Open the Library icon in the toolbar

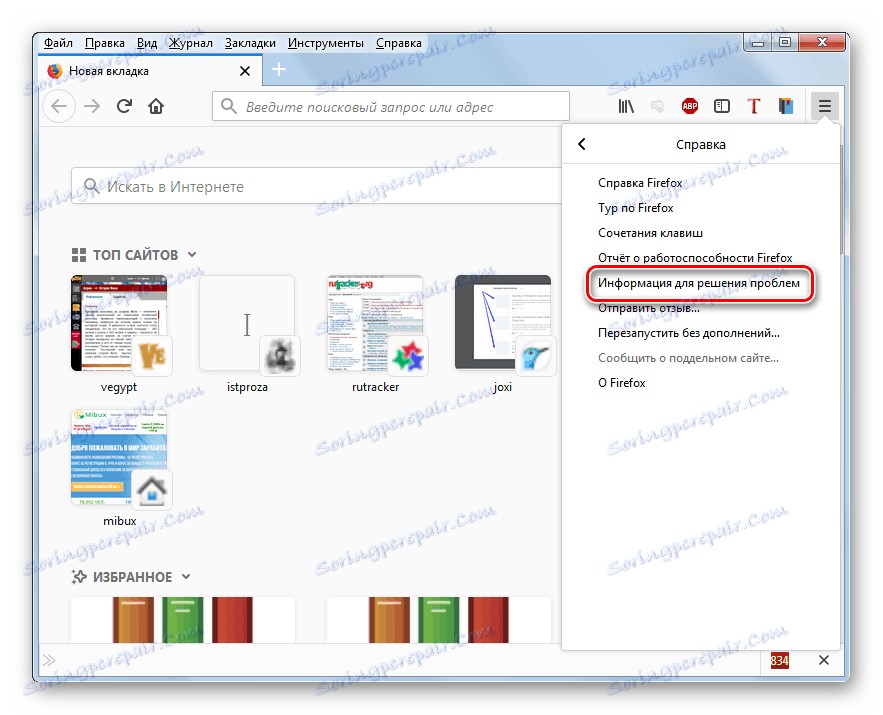626,106
